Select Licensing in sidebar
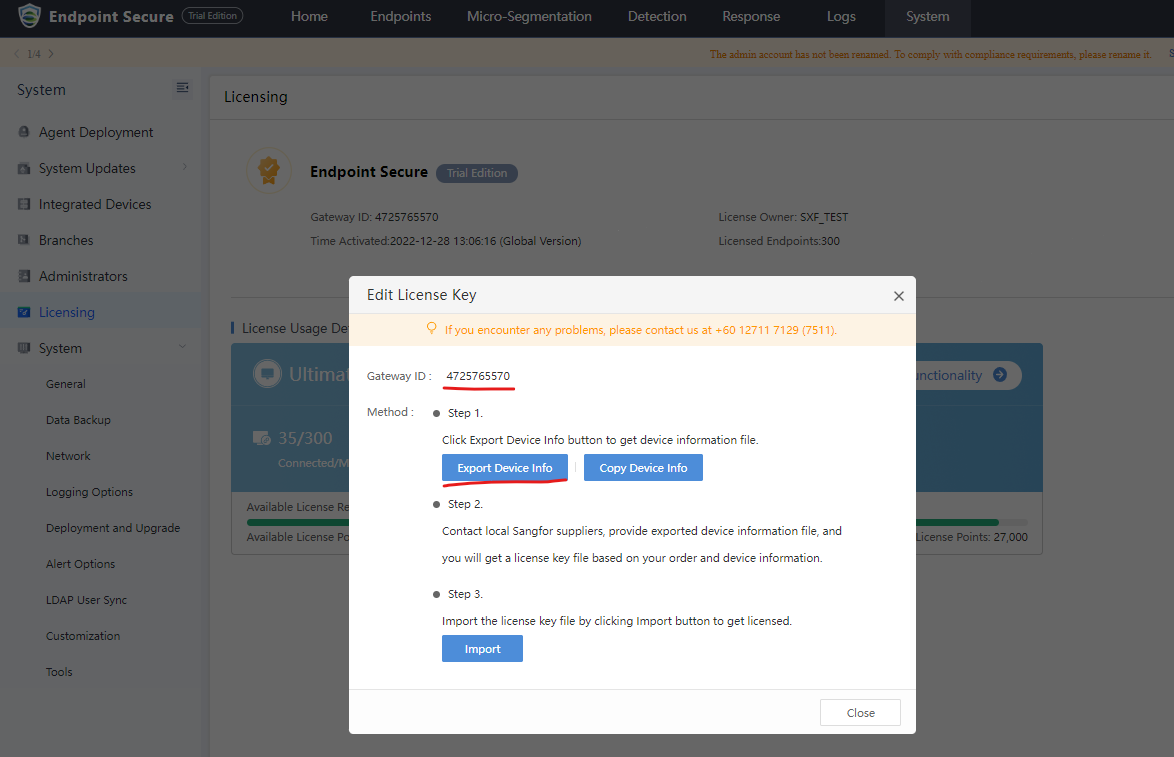Viewport: 1174px width, 757px height. (x=67, y=312)
